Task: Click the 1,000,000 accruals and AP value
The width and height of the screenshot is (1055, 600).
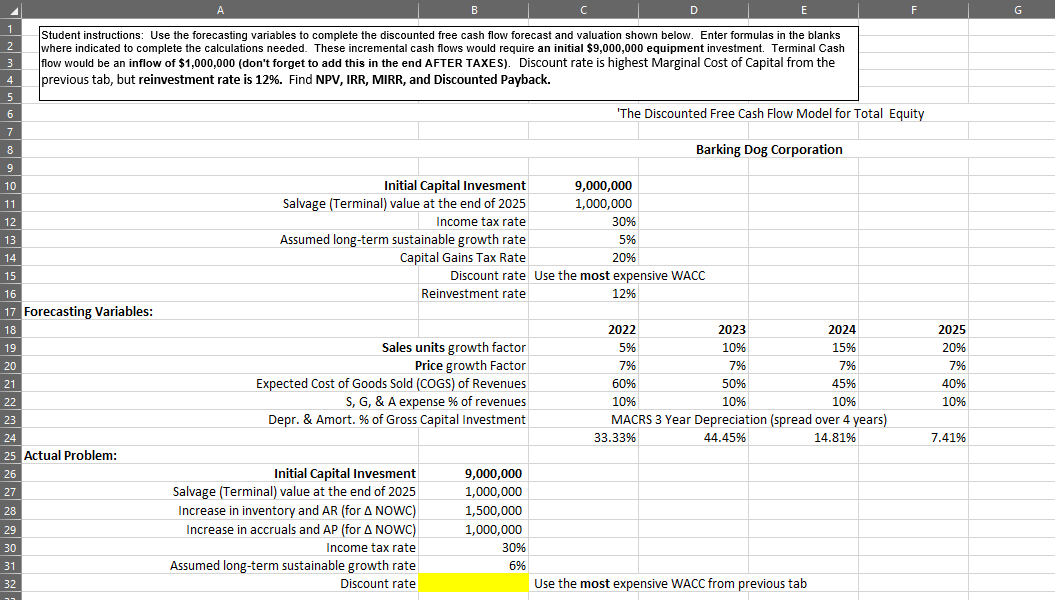Action: click(x=493, y=529)
